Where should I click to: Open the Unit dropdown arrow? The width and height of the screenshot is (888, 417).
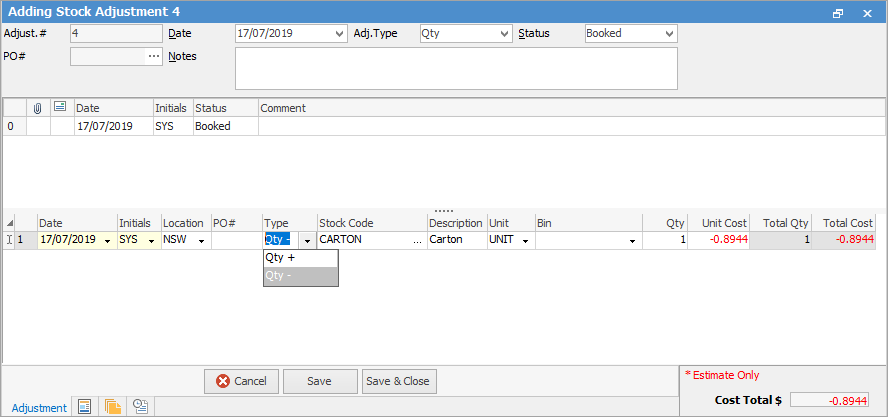pyautogui.click(x=526, y=241)
